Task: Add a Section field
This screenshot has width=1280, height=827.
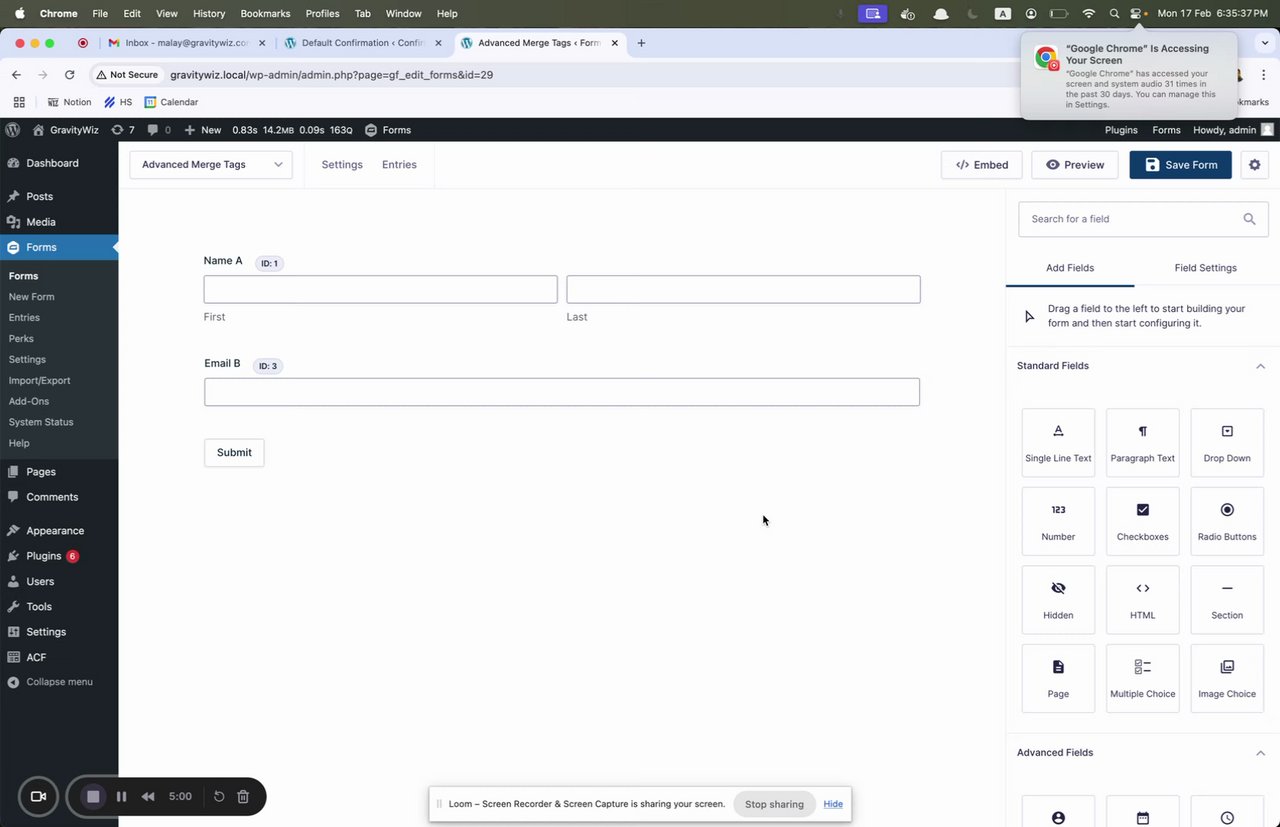Action: coord(1227,600)
